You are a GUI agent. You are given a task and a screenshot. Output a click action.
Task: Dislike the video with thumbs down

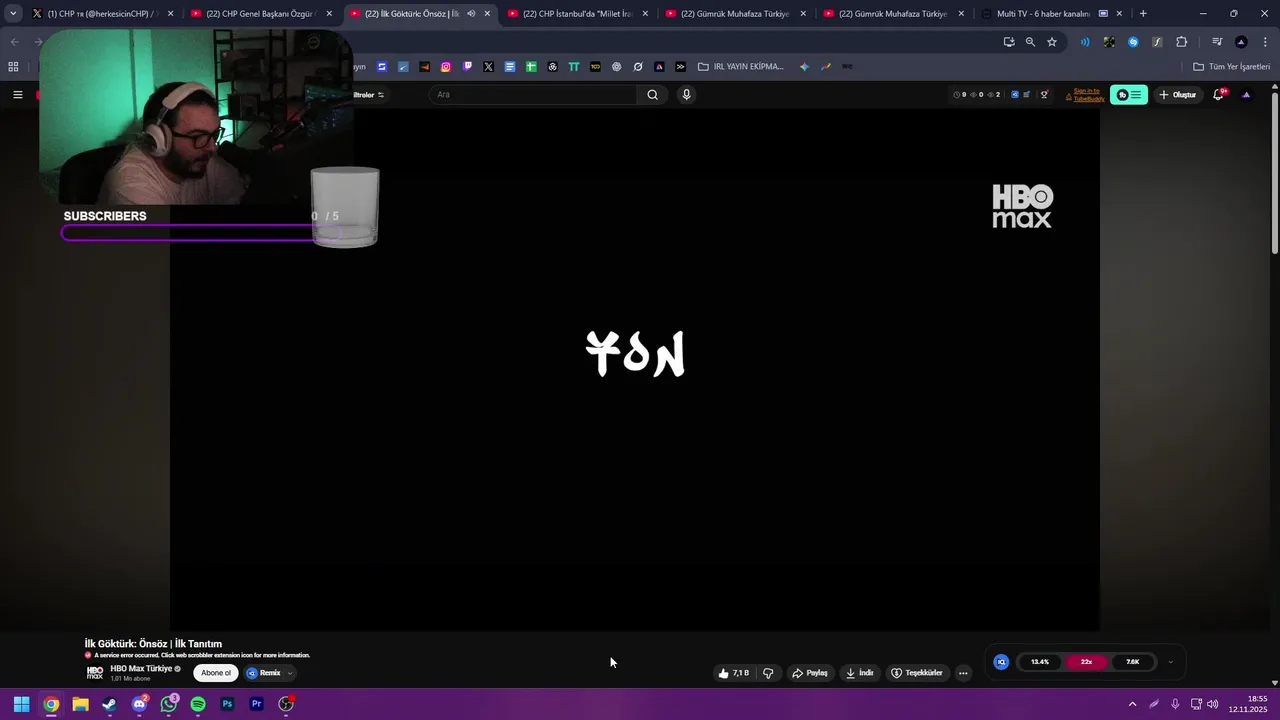pyautogui.click(x=768, y=673)
